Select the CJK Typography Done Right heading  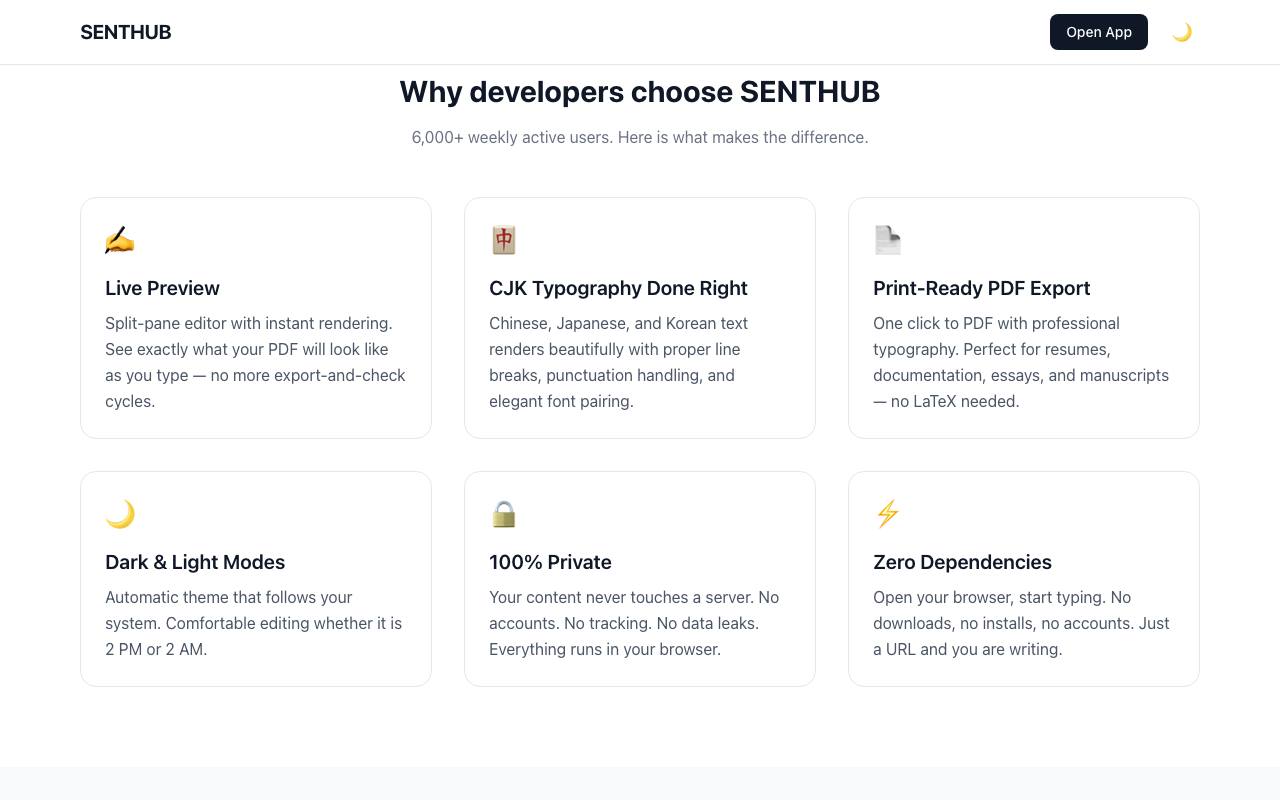pyautogui.click(x=618, y=288)
